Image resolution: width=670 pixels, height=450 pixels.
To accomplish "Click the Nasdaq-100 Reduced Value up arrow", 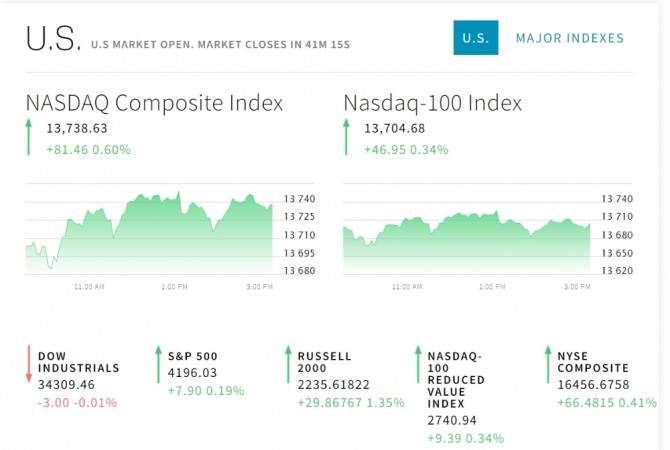I will [418, 364].
